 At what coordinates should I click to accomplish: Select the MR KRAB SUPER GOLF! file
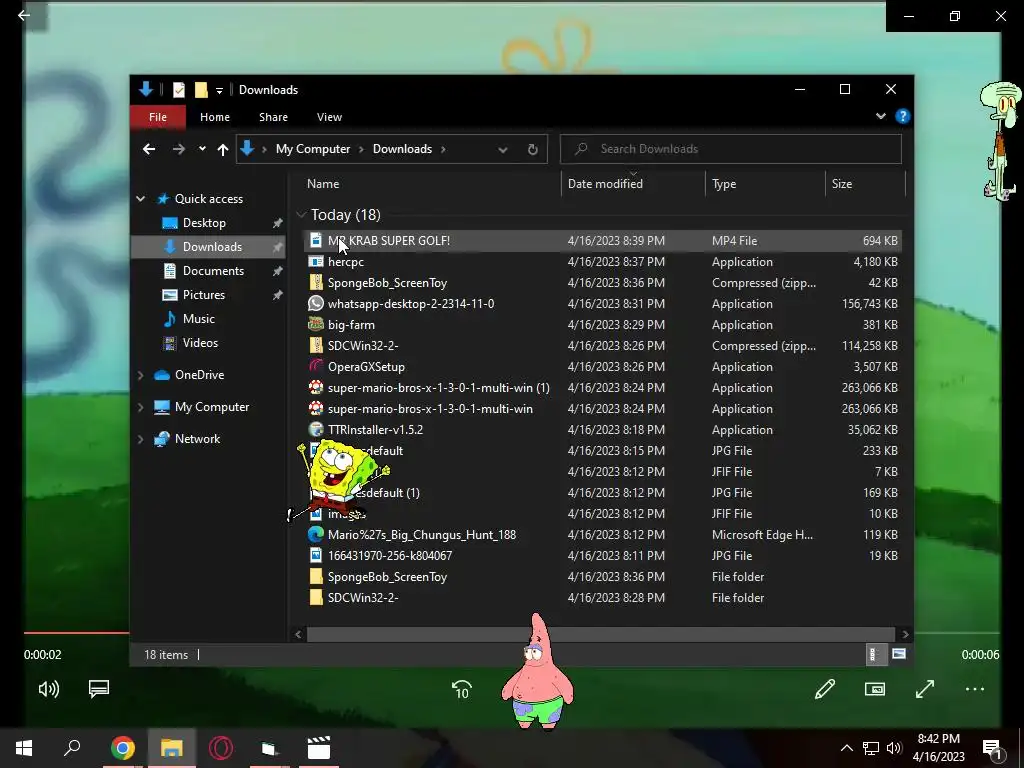[603, 240]
